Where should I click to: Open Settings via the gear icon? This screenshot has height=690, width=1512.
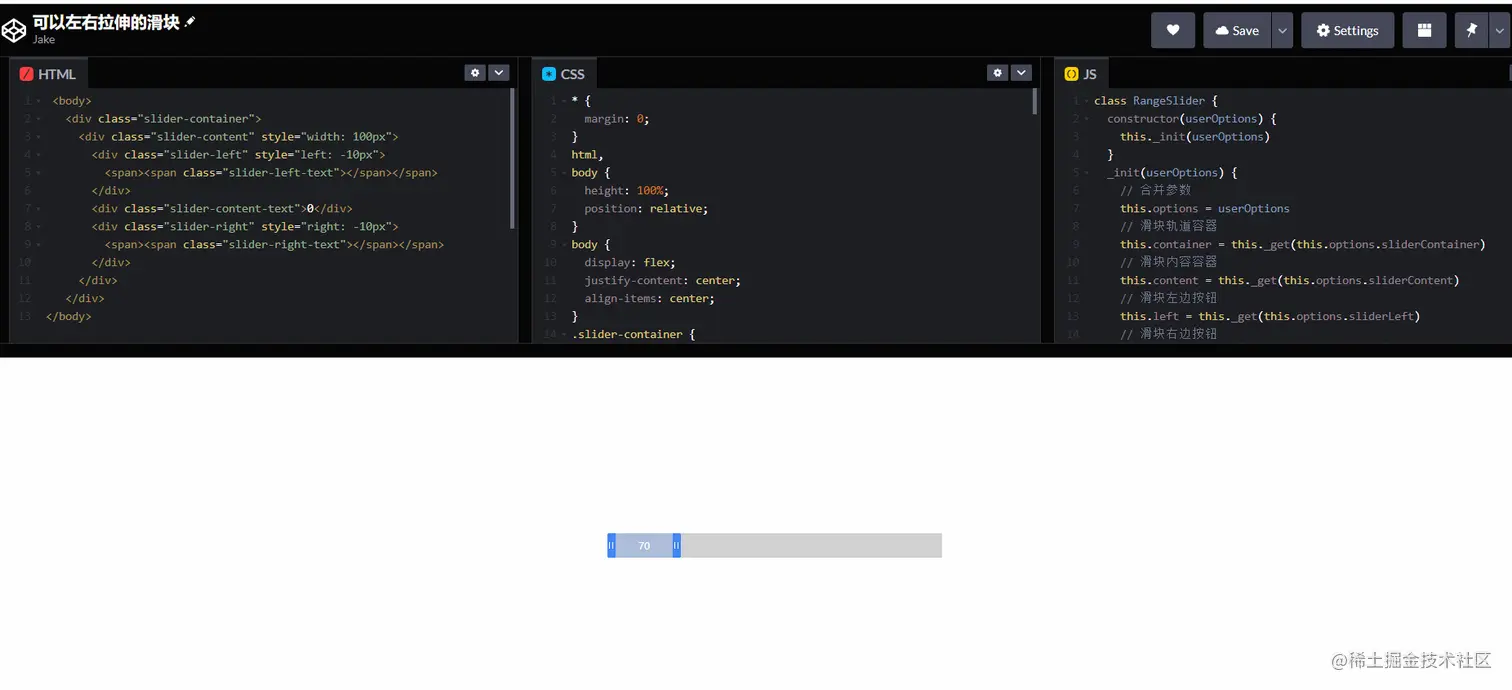coord(1347,30)
